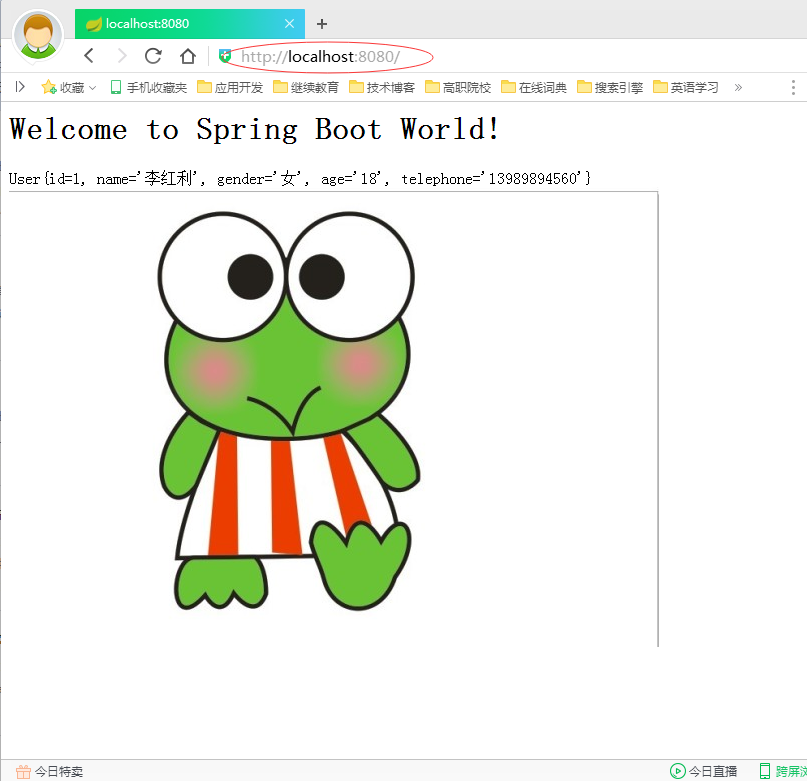Go forward to next page

tap(121, 56)
